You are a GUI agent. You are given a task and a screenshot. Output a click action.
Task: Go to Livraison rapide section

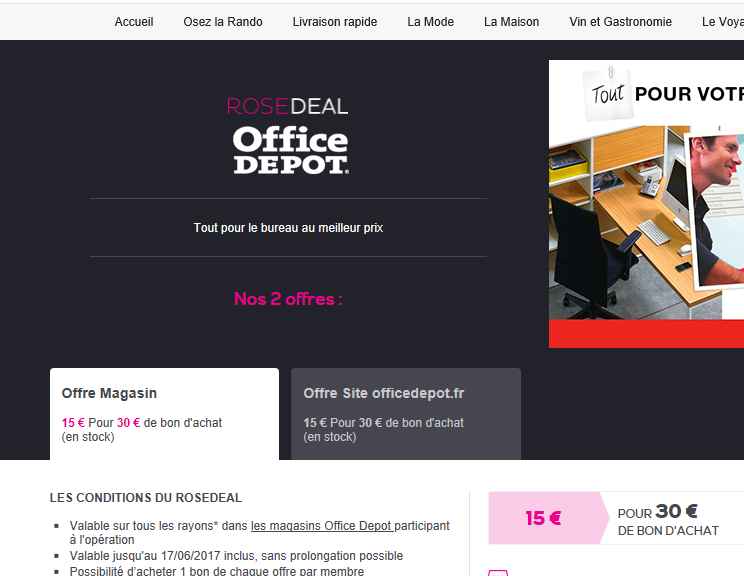[x=335, y=22]
